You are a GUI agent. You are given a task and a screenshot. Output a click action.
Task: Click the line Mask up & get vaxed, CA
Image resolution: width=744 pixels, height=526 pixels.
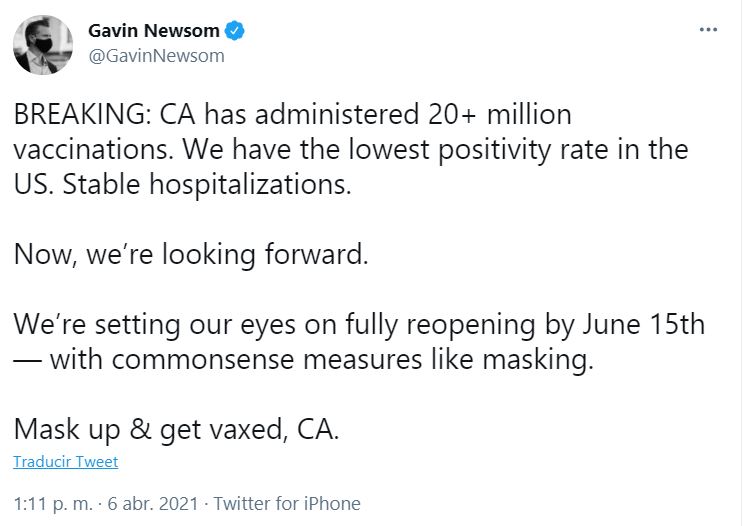pos(177,429)
